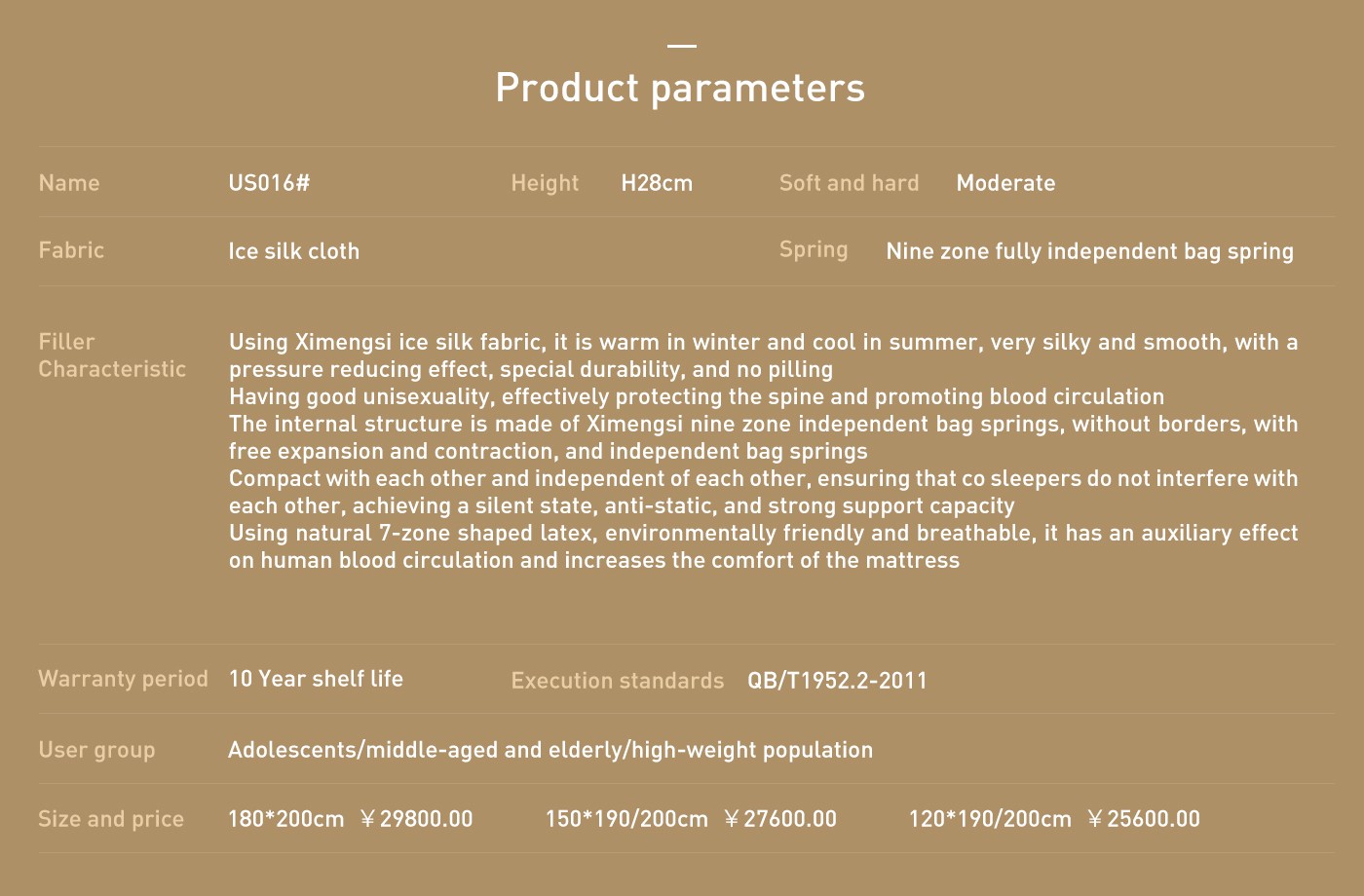1364x896 pixels.
Task: Click the Spring label
Action: coord(814,250)
